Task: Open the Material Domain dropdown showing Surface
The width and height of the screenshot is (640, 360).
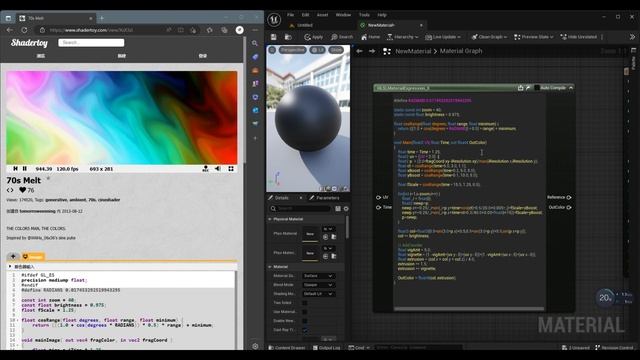Action: tap(318, 276)
